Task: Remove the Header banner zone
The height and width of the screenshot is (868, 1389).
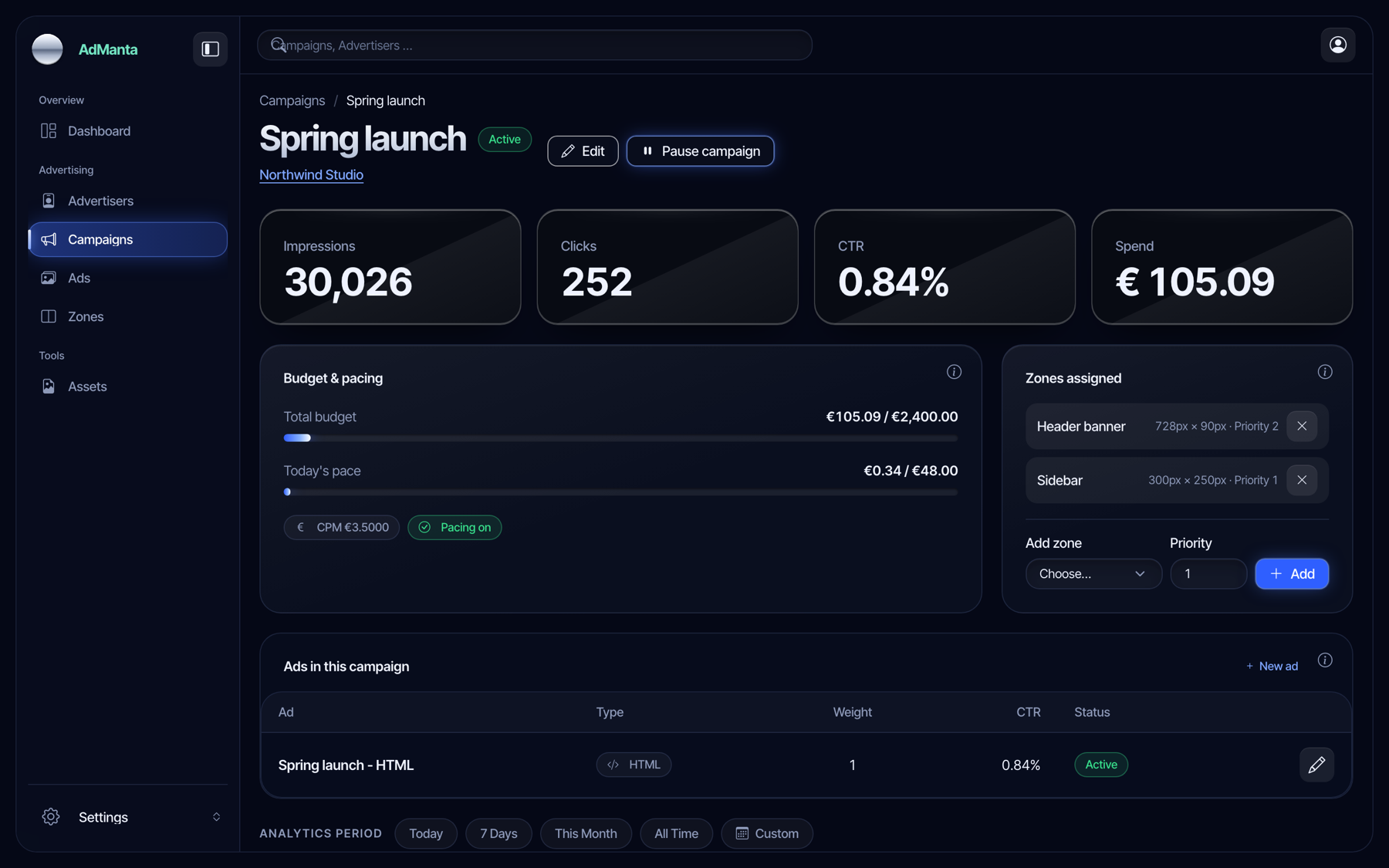Action: click(1301, 426)
